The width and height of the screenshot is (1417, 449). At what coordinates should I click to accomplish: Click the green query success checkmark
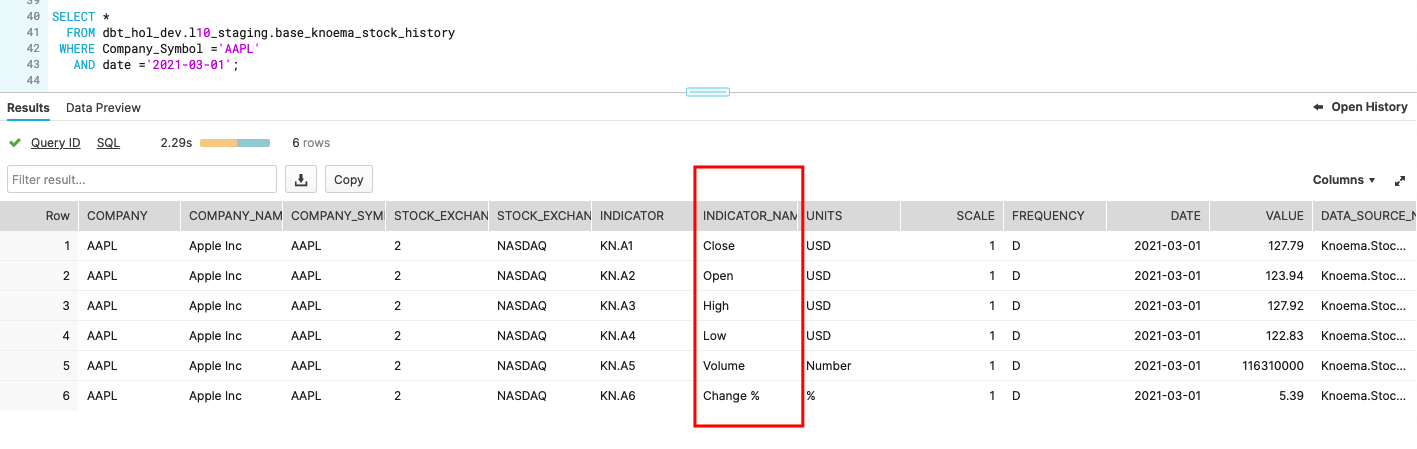15,143
